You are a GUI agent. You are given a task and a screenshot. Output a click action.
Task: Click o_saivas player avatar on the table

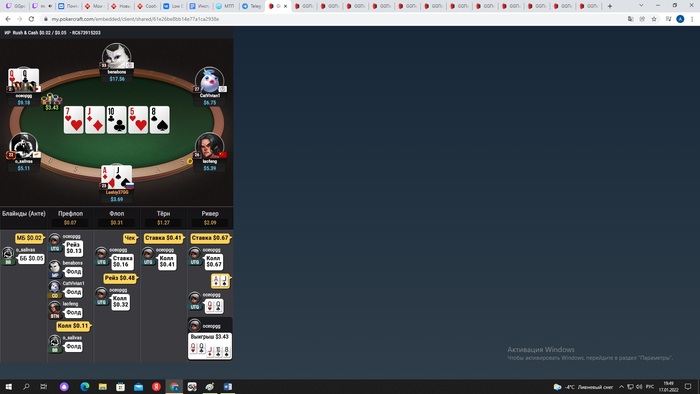tap(23, 145)
